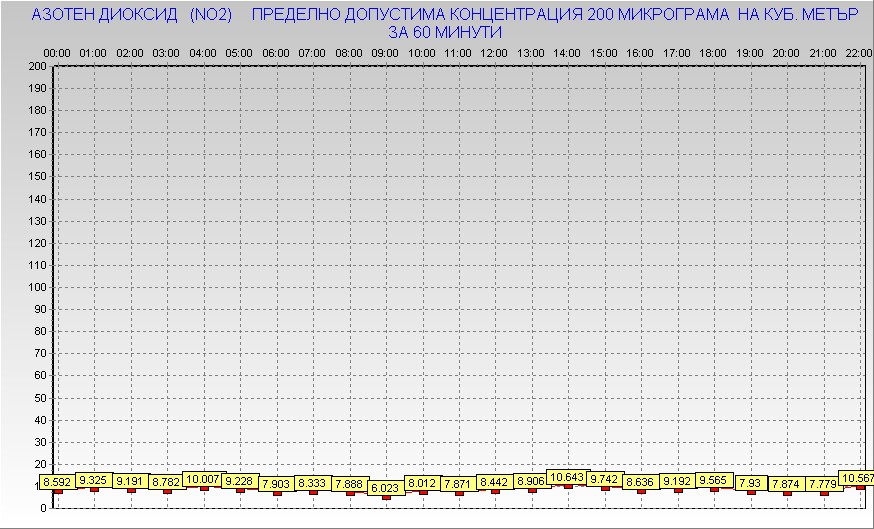Select the 6.023 lowest value label

pyautogui.click(x=385, y=488)
